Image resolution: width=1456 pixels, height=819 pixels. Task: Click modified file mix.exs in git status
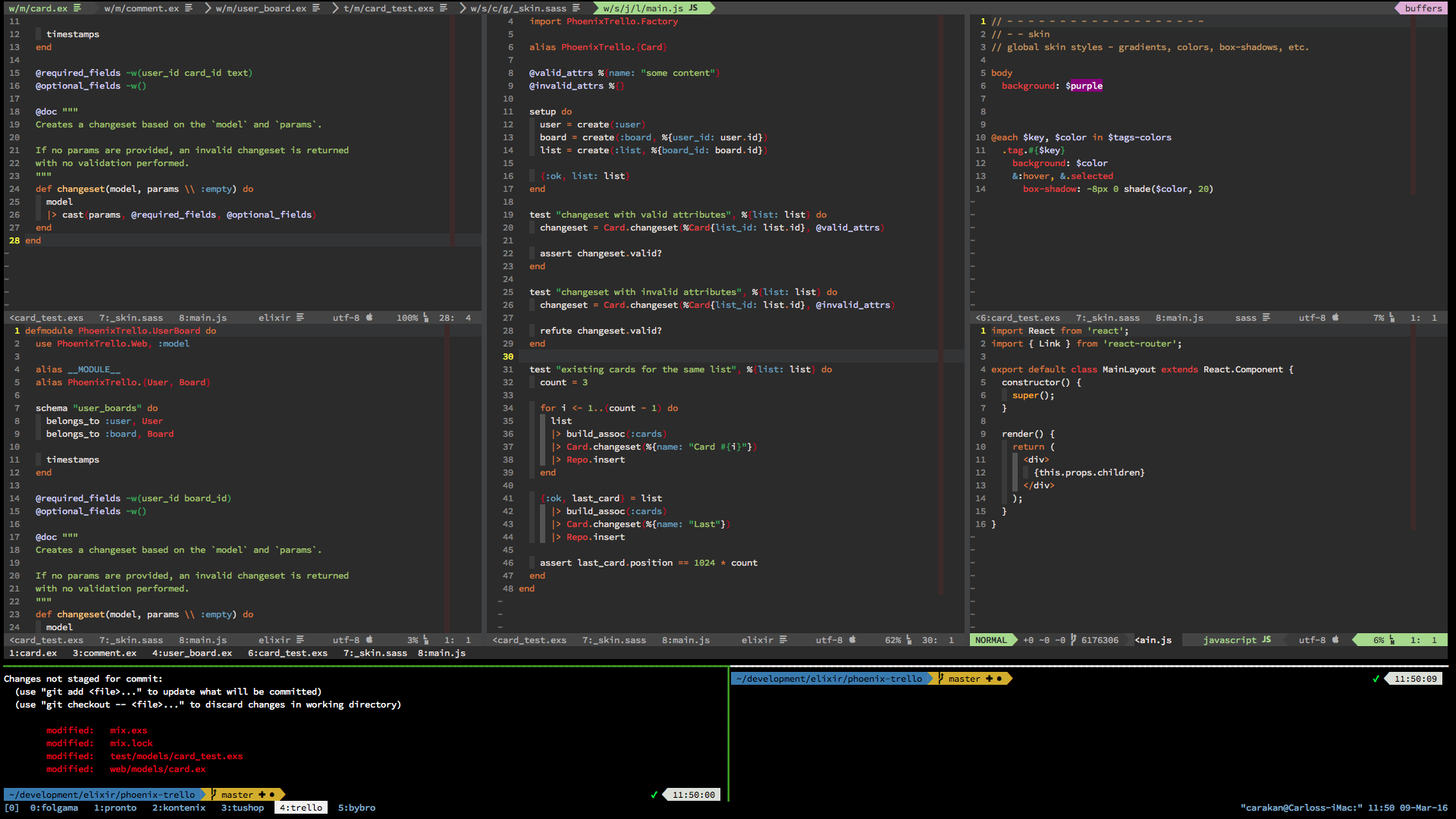click(x=128, y=730)
